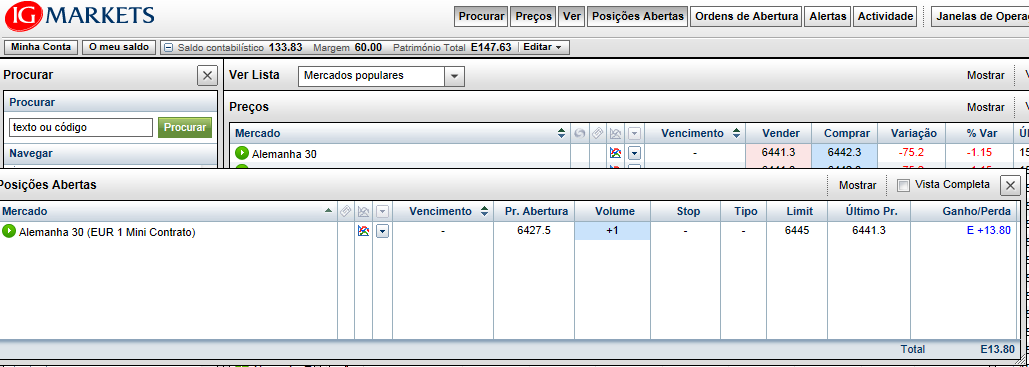
Task: Open the row dropdown for Alemanha 30 in Preços
Action: tap(634, 153)
